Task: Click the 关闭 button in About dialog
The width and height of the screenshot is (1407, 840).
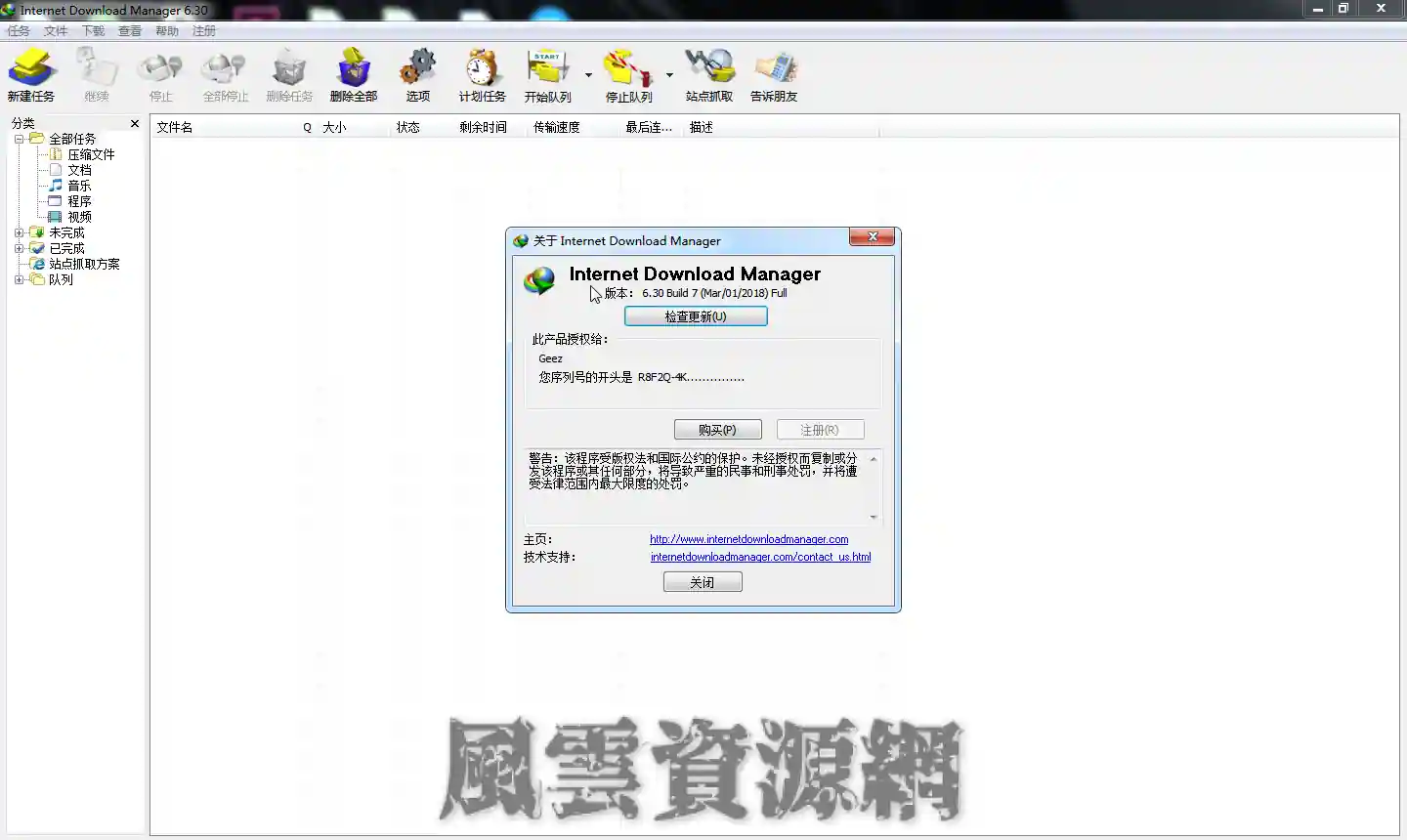Action: tap(703, 582)
